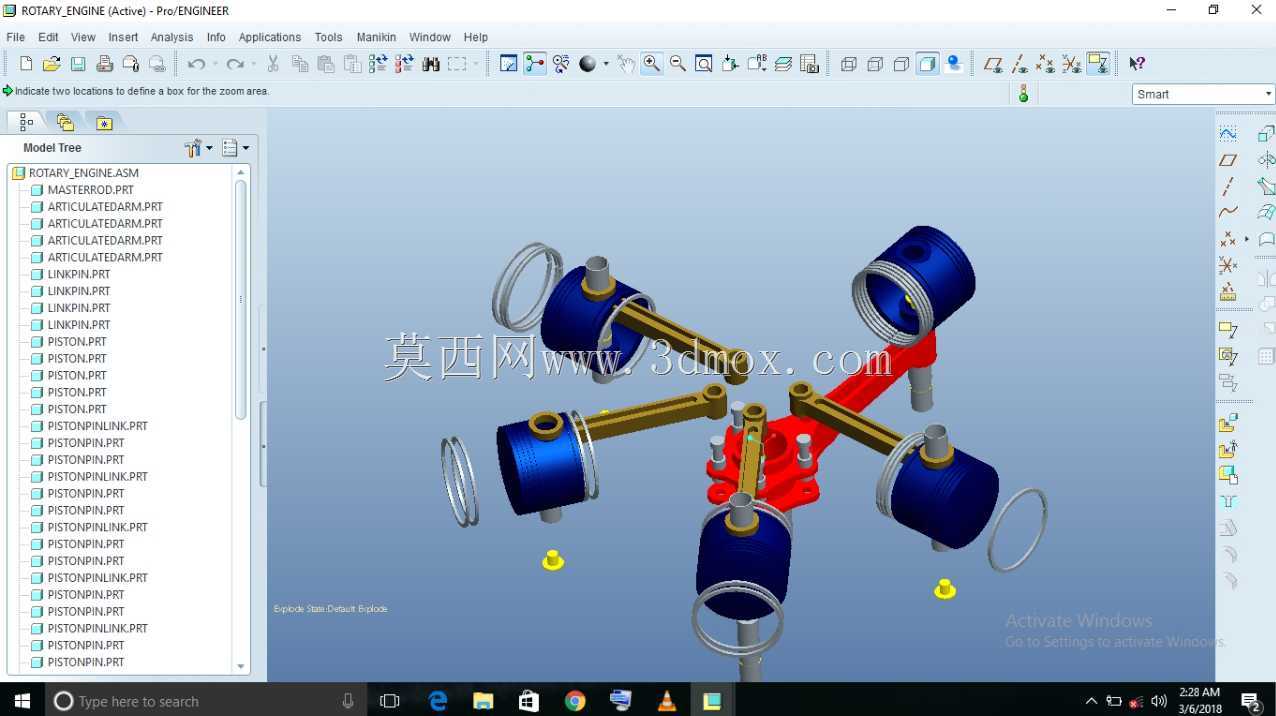The image size is (1276, 716).
Task: Open the Insert menu
Action: pyautogui.click(x=123, y=37)
